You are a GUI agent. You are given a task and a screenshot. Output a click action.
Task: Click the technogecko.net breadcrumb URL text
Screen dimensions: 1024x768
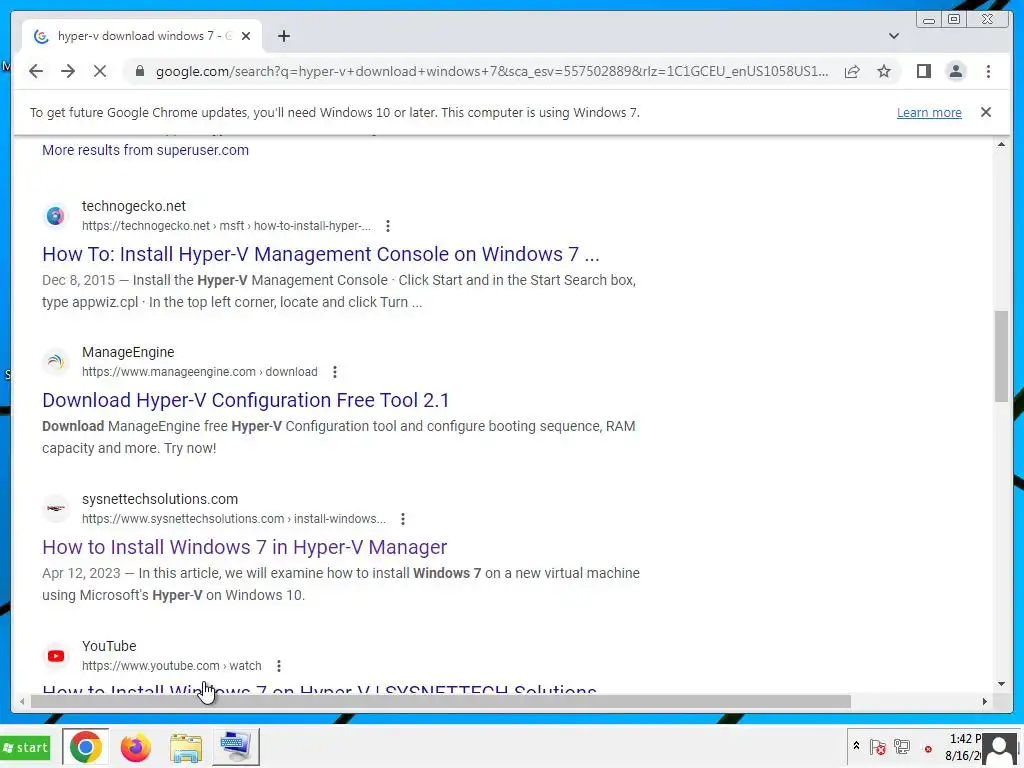226,226
